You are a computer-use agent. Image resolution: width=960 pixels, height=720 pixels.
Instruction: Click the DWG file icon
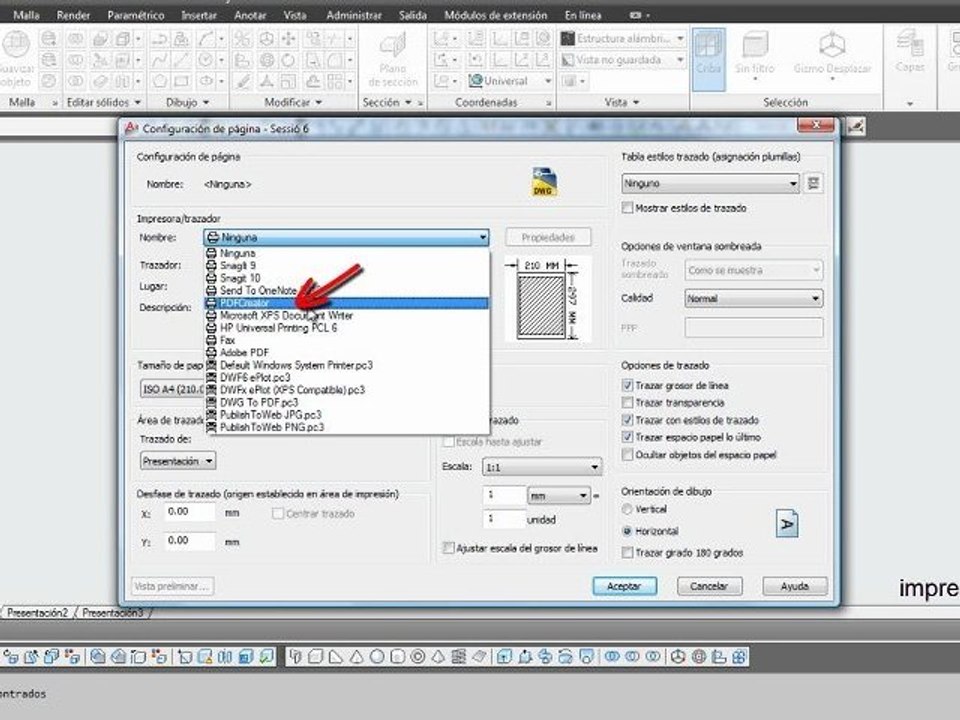[x=544, y=182]
